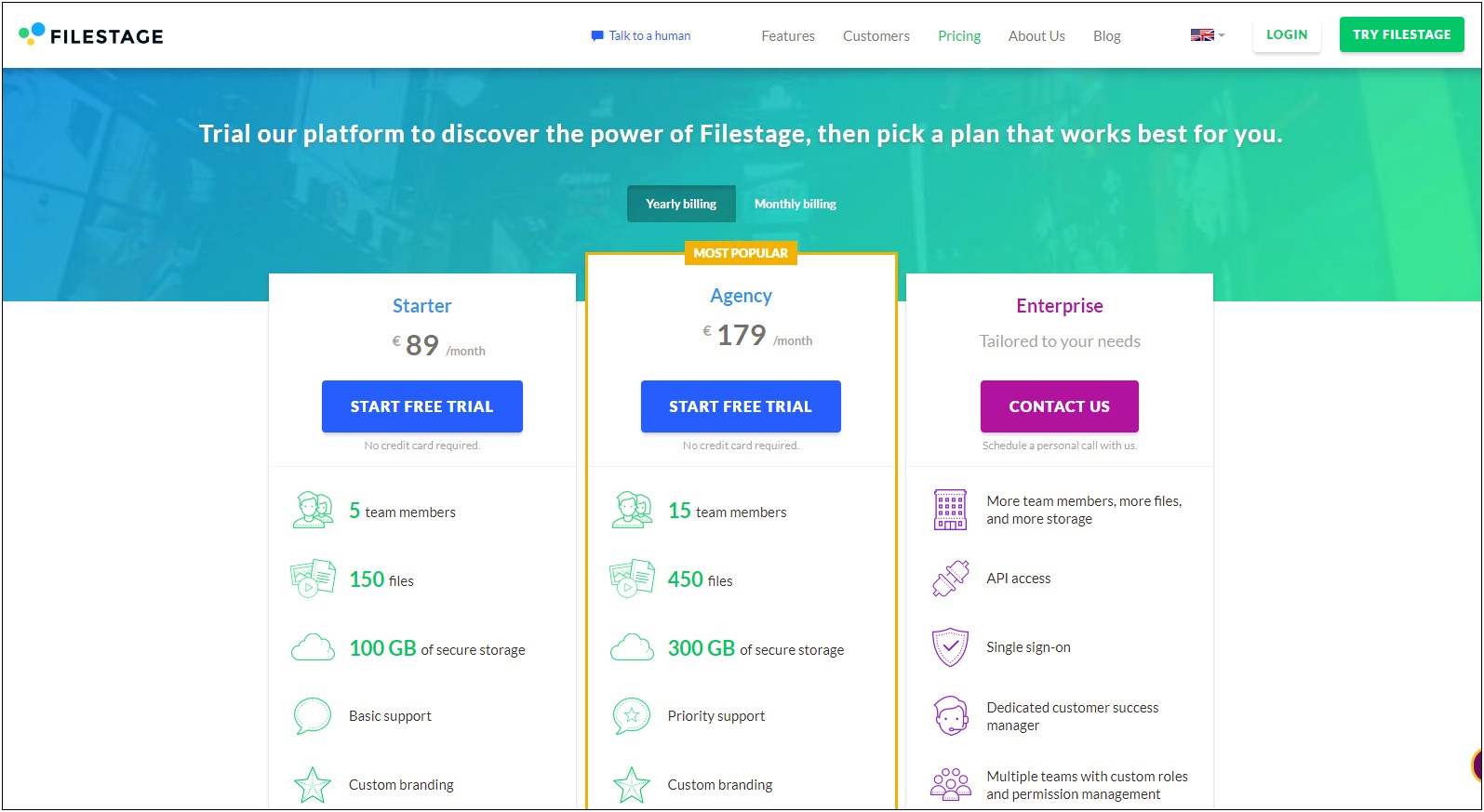Click Starter cloud storage icon
This screenshot has width=1484, height=812.
coord(313,647)
